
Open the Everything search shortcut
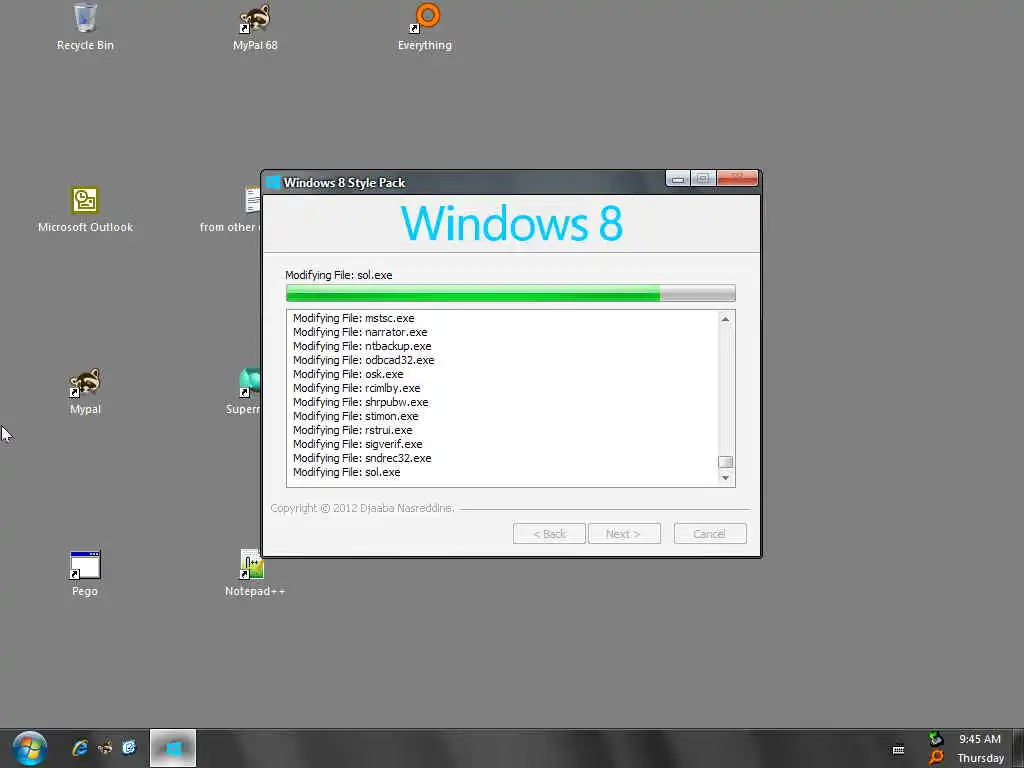coord(425,26)
